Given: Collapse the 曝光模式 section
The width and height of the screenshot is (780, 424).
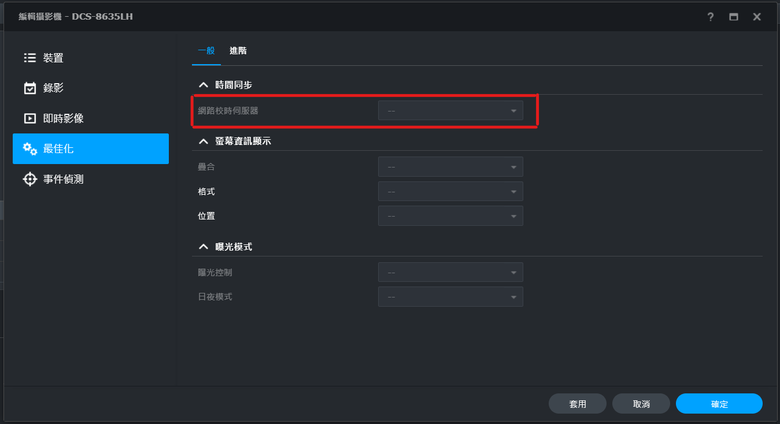Looking at the screenshot, I should (203, 247).
